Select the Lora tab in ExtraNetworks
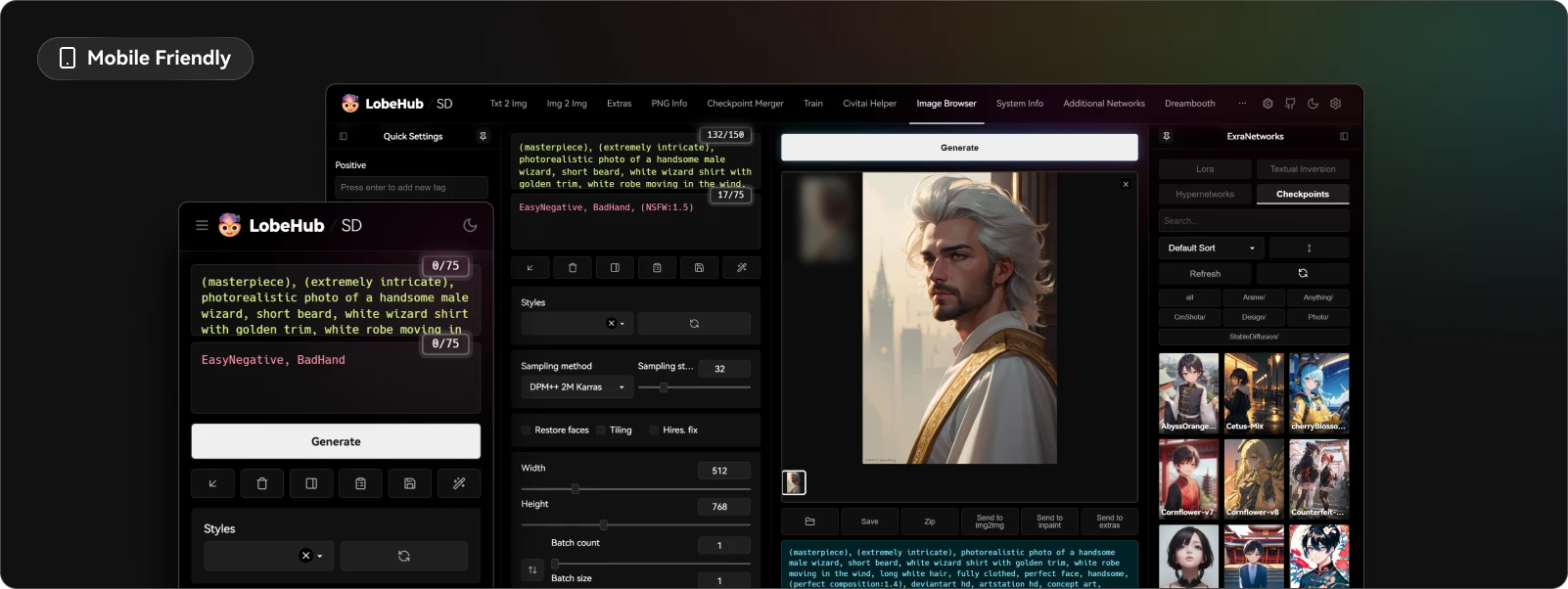The width and height of the screenshot is (1568, 589). tap(1205, 169)
